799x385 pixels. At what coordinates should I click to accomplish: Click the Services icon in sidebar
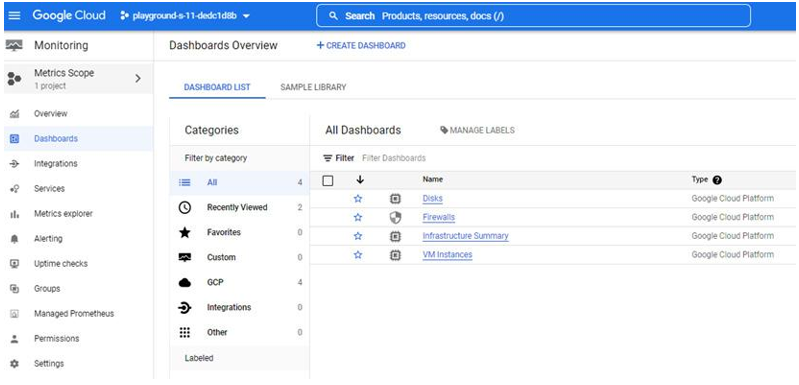[x=14, y=188]
